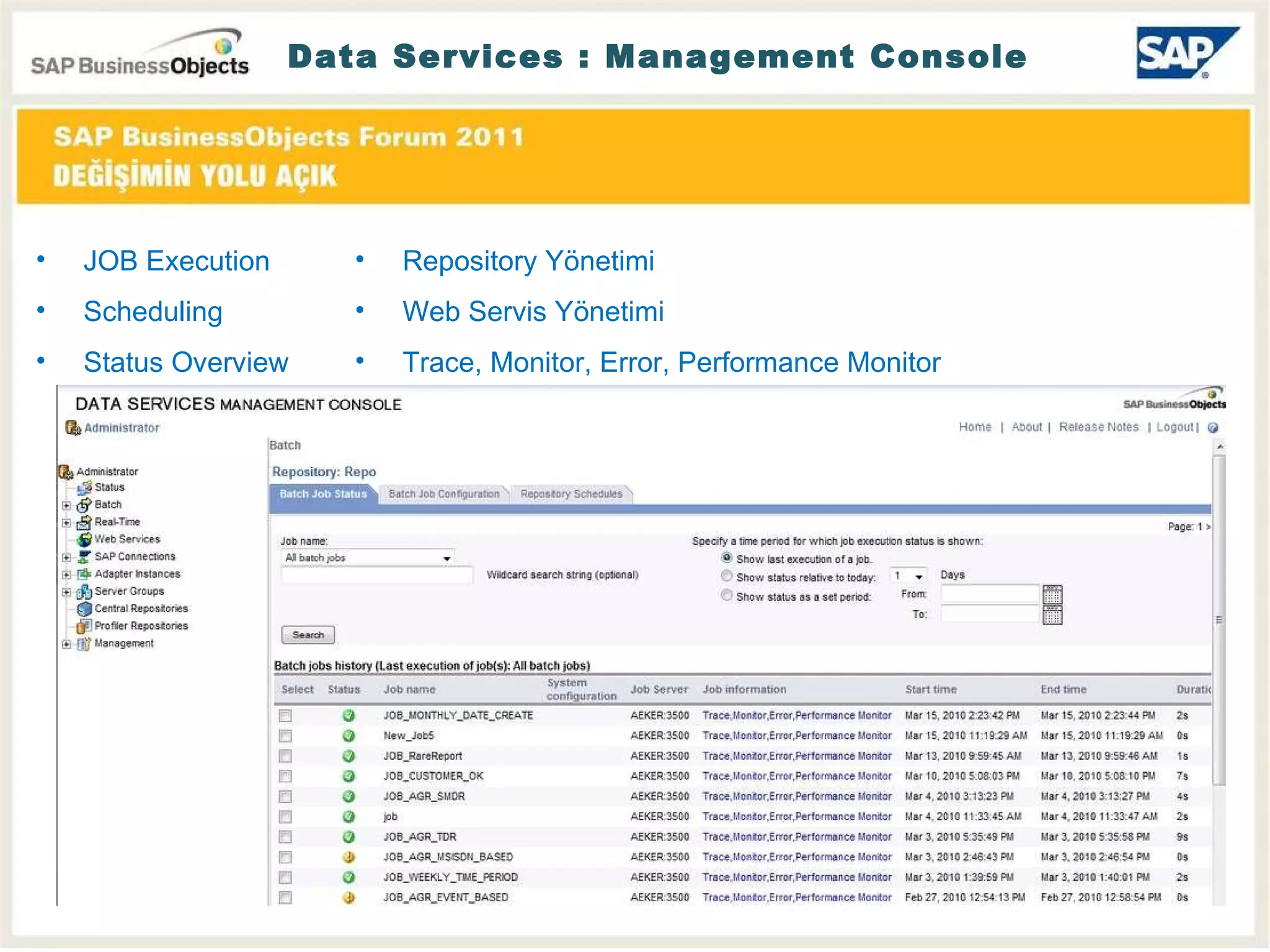The image size is (1270, 952).
Task: Select 'Show status as a set period' radio
Action: [726, 596]
